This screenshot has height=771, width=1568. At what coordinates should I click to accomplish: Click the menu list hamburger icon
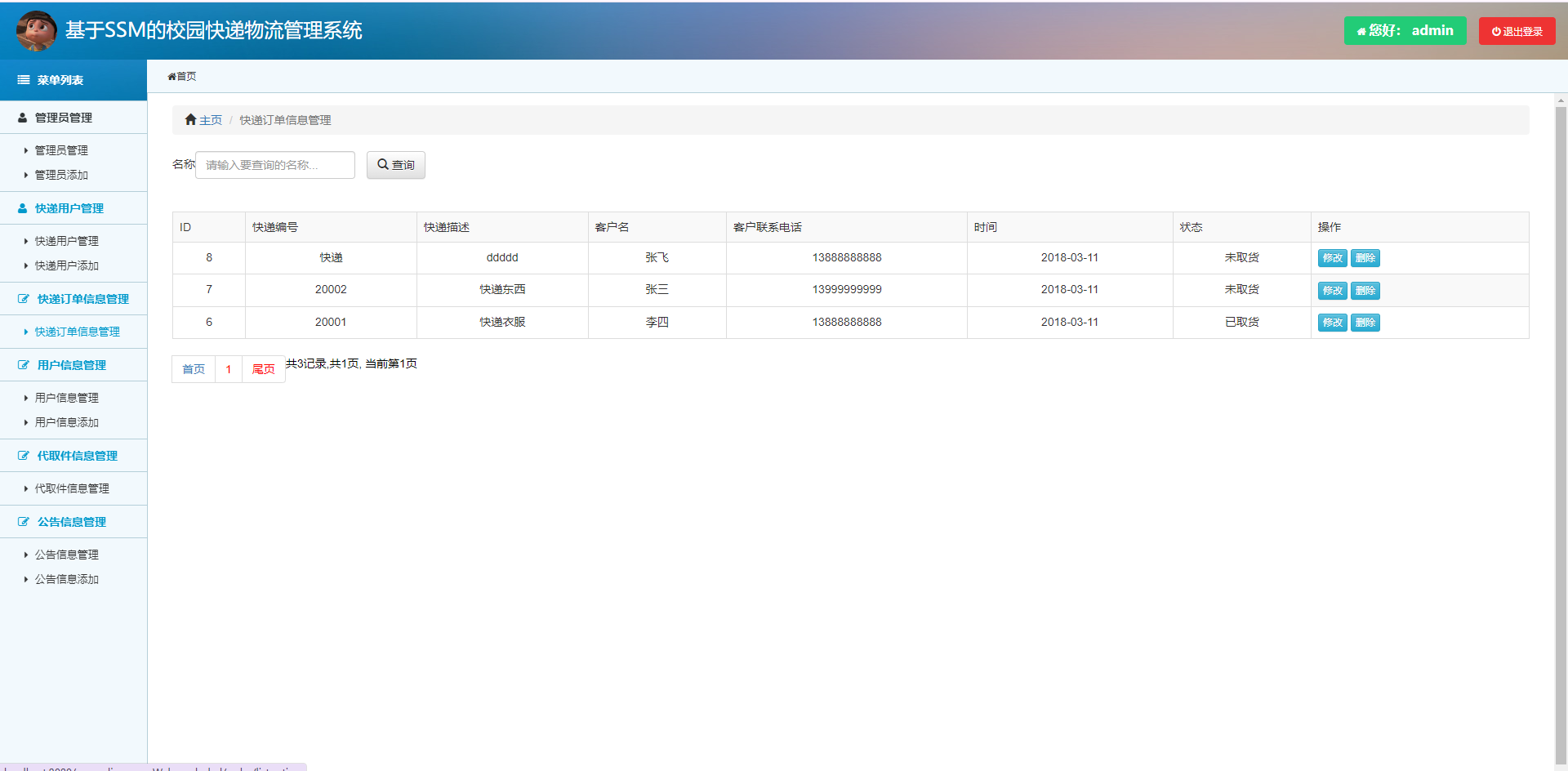coord(24,80)
